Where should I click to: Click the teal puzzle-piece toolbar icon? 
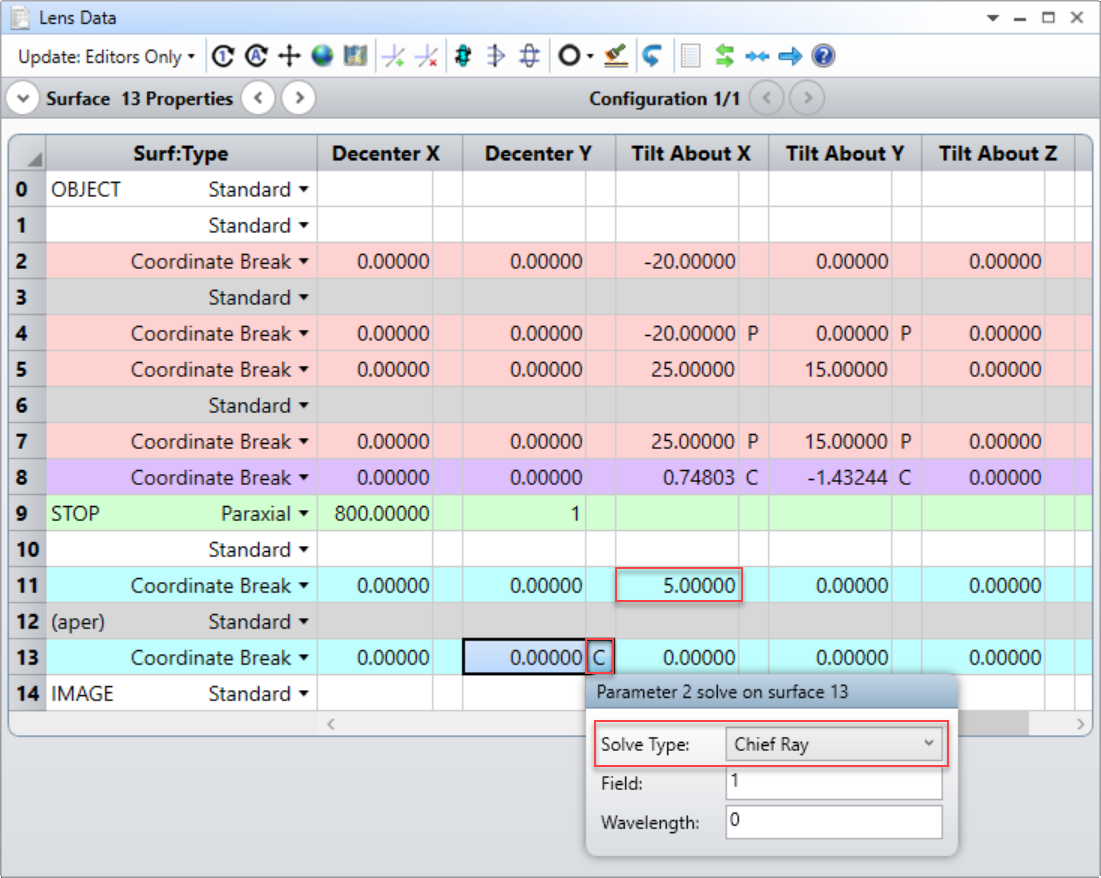(463, 56)
